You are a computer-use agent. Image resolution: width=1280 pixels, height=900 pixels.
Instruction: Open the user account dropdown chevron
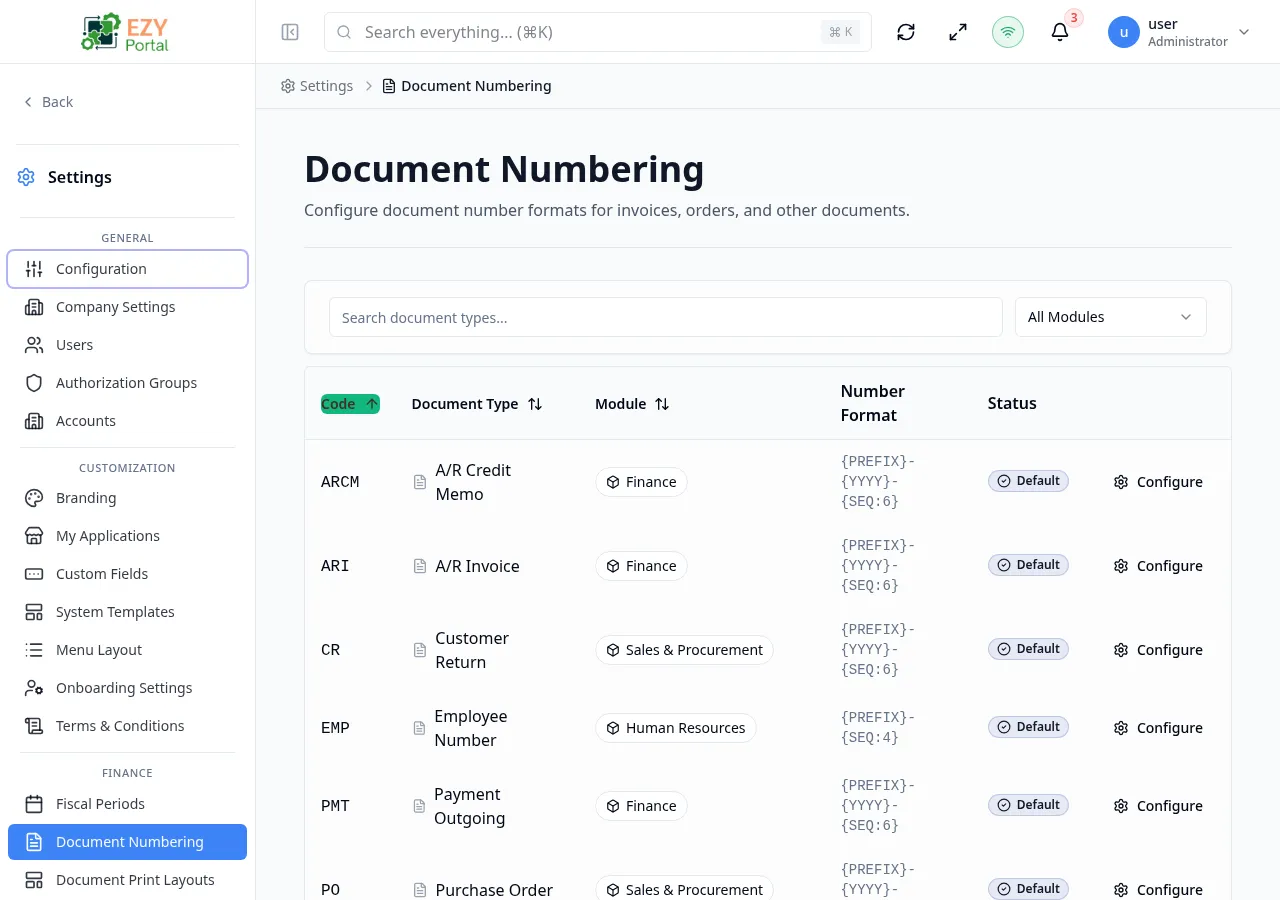click(x=1244, y=32)
